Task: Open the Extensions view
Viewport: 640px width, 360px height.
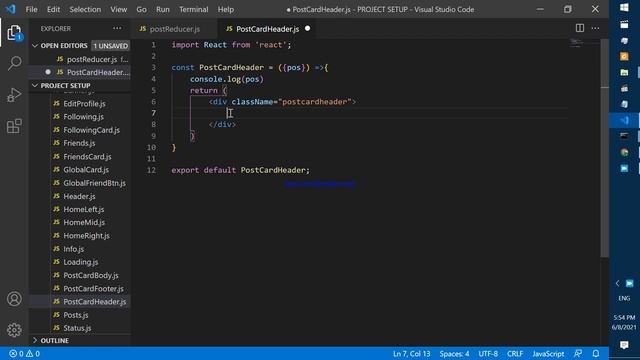Action: [14, 126]
